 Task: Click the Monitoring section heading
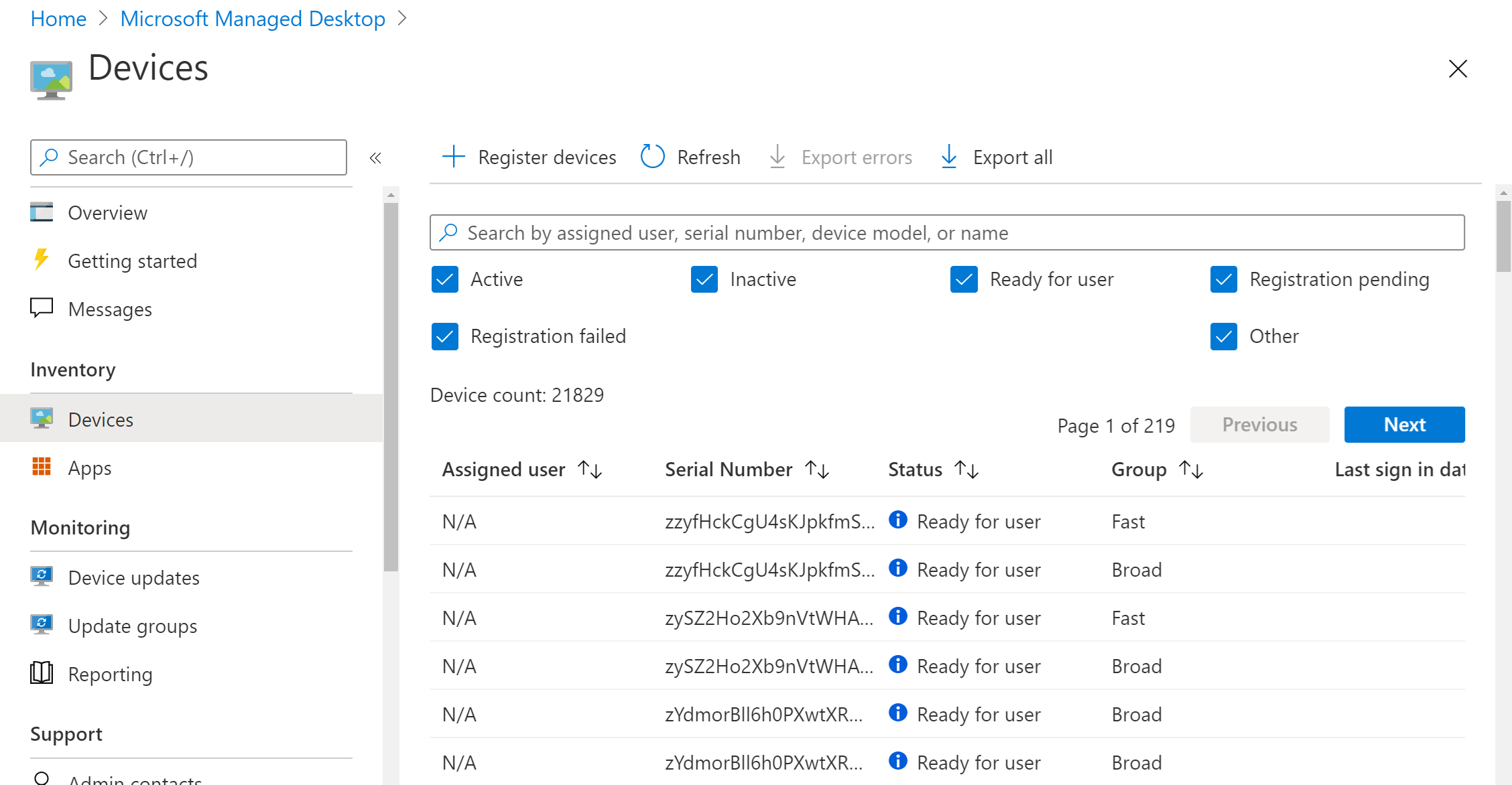pyautogui.click(x=80, y=528)
